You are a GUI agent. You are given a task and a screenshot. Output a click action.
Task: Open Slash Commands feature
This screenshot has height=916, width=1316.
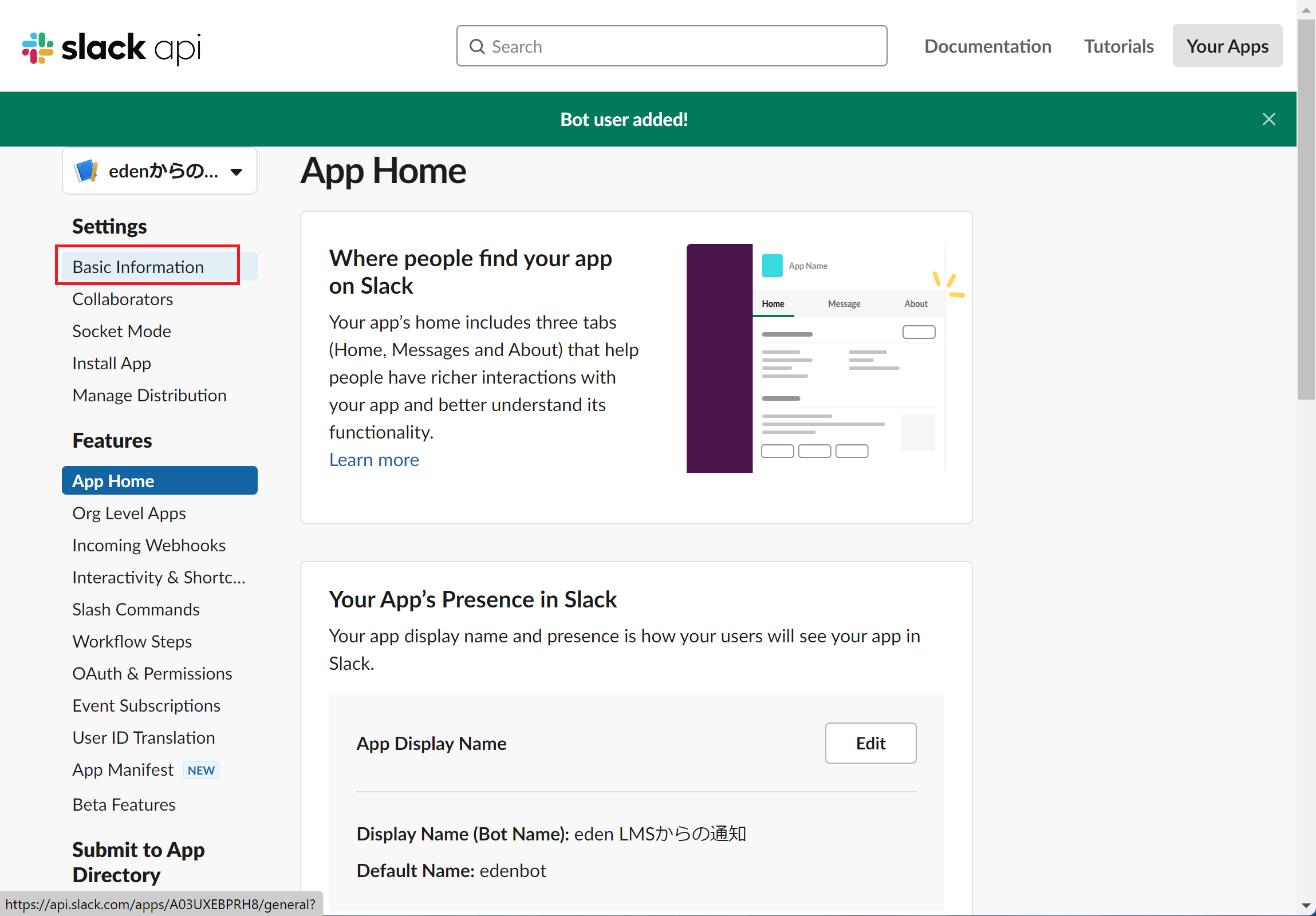click(x=136, y=610)
